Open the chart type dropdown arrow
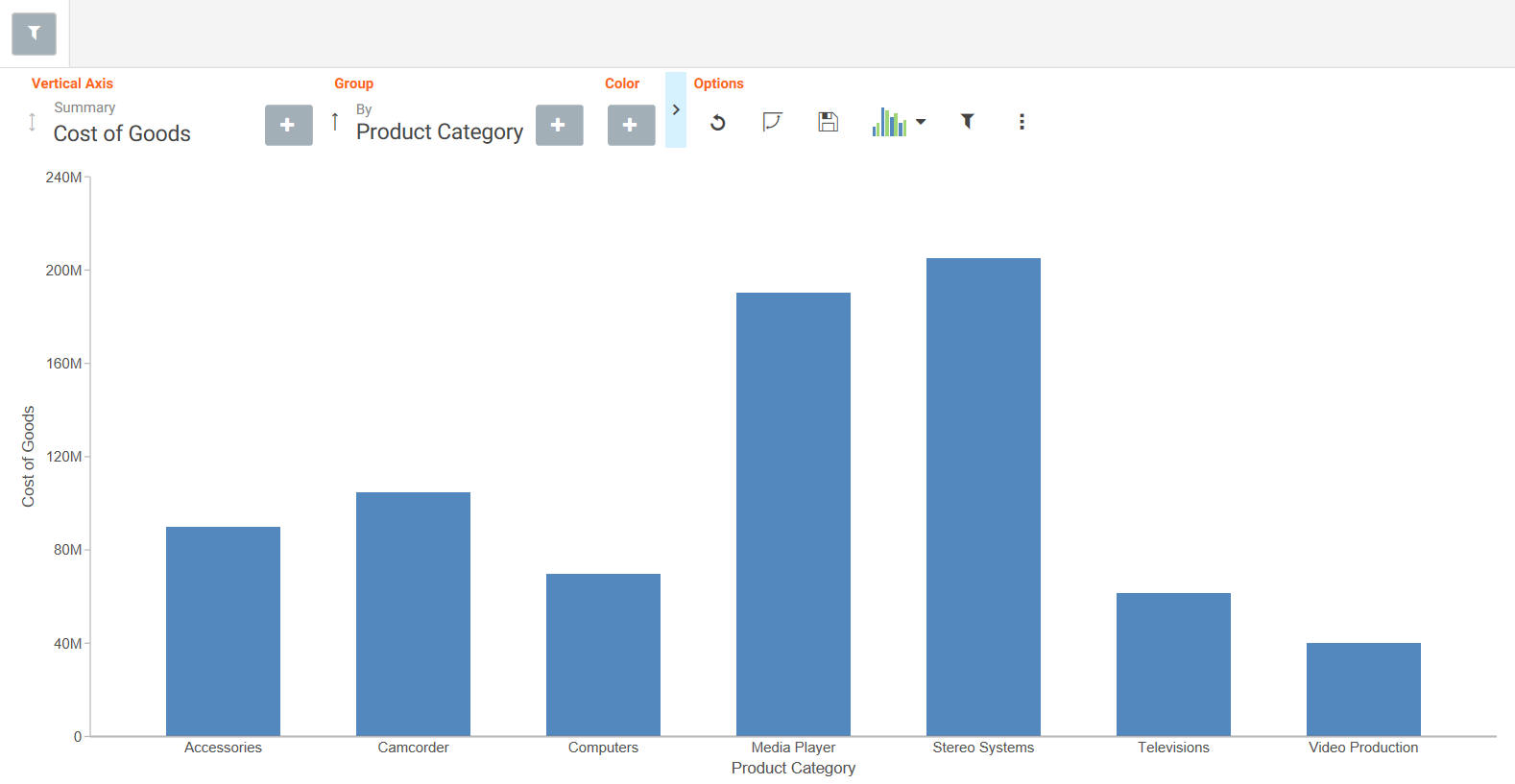Viewport: 1515px width, 784px height. (x=921, y=122)
